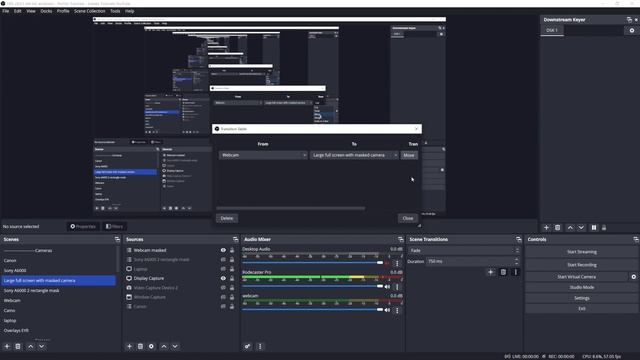Open the Profile menu
The height and width of the screenshot is (360, 640).
coord(63,11)
